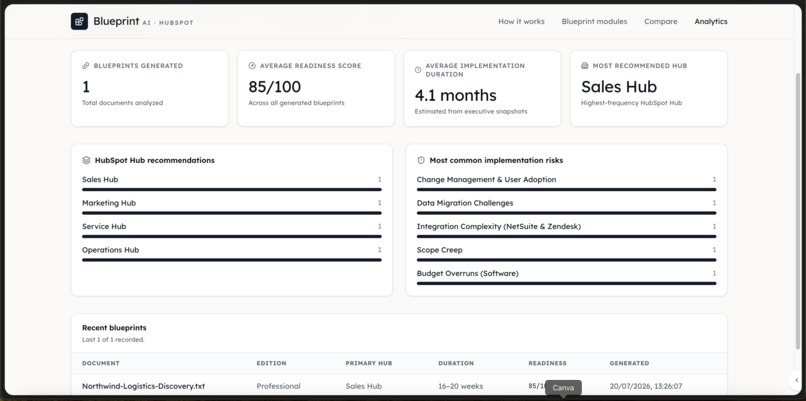
Task: Click the Blueprints Generated card value 1
Action: pos(86,87)
